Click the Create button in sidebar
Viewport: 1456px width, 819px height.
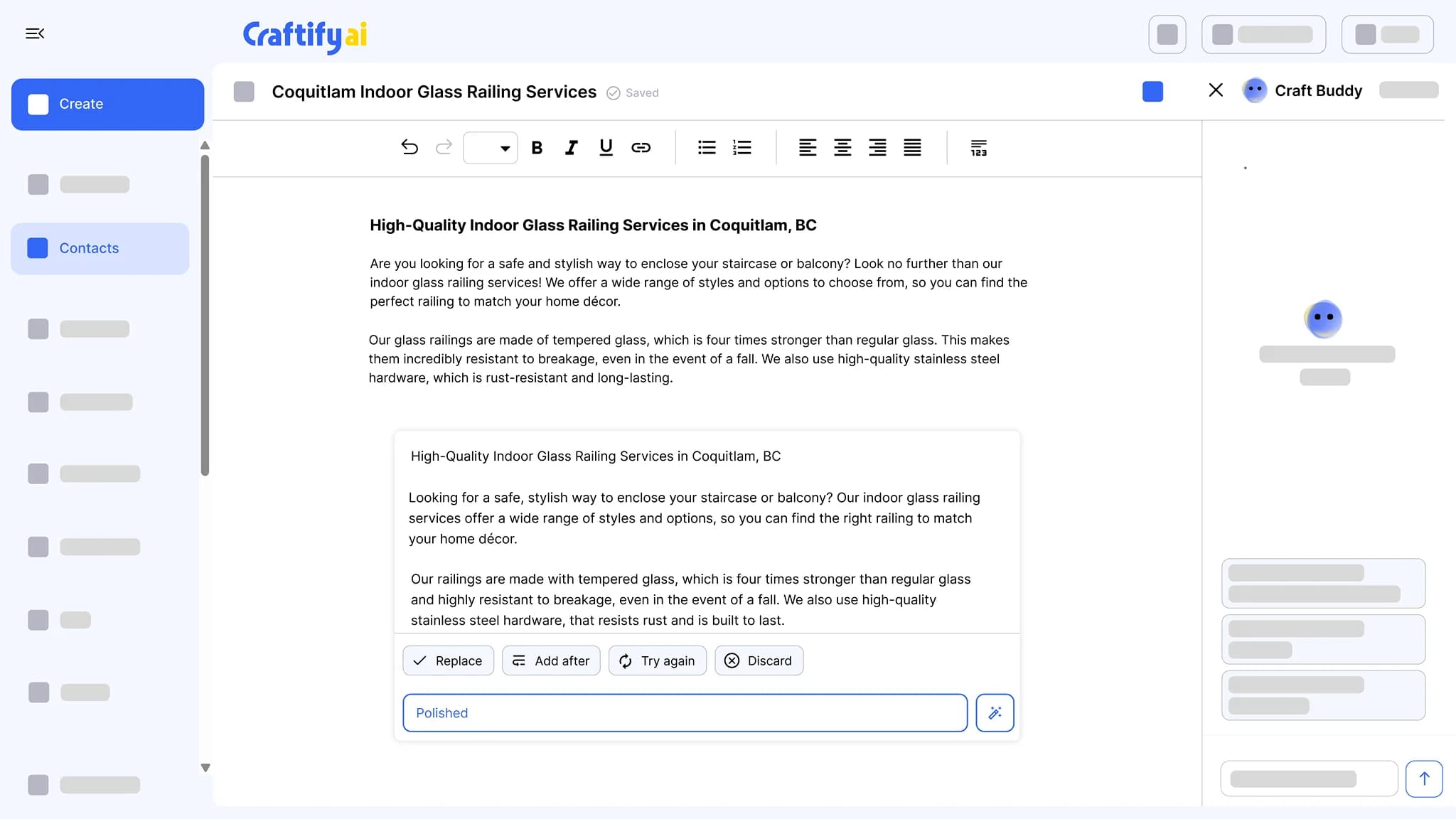coord(107,104)
